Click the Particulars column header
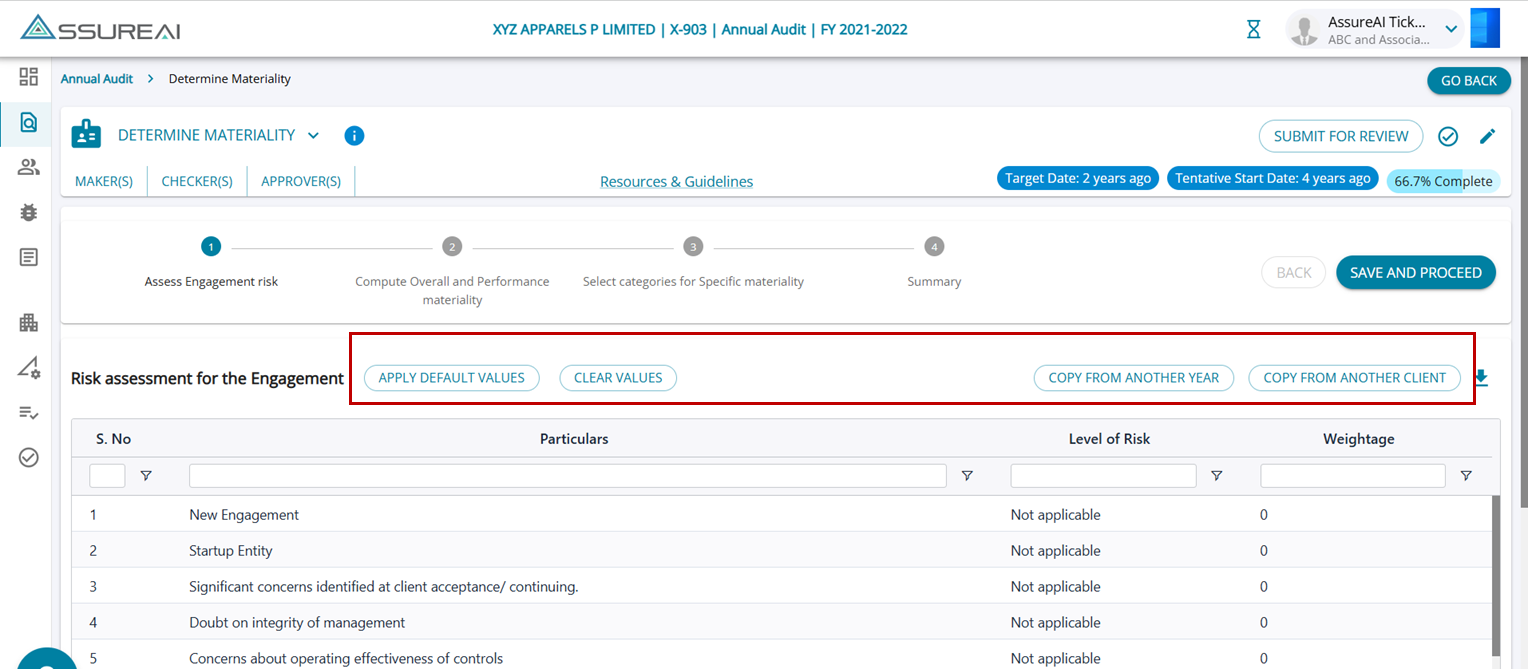The width and height of the screenshot is (1528, 669). pyautogui.click(x=574, y=439)
